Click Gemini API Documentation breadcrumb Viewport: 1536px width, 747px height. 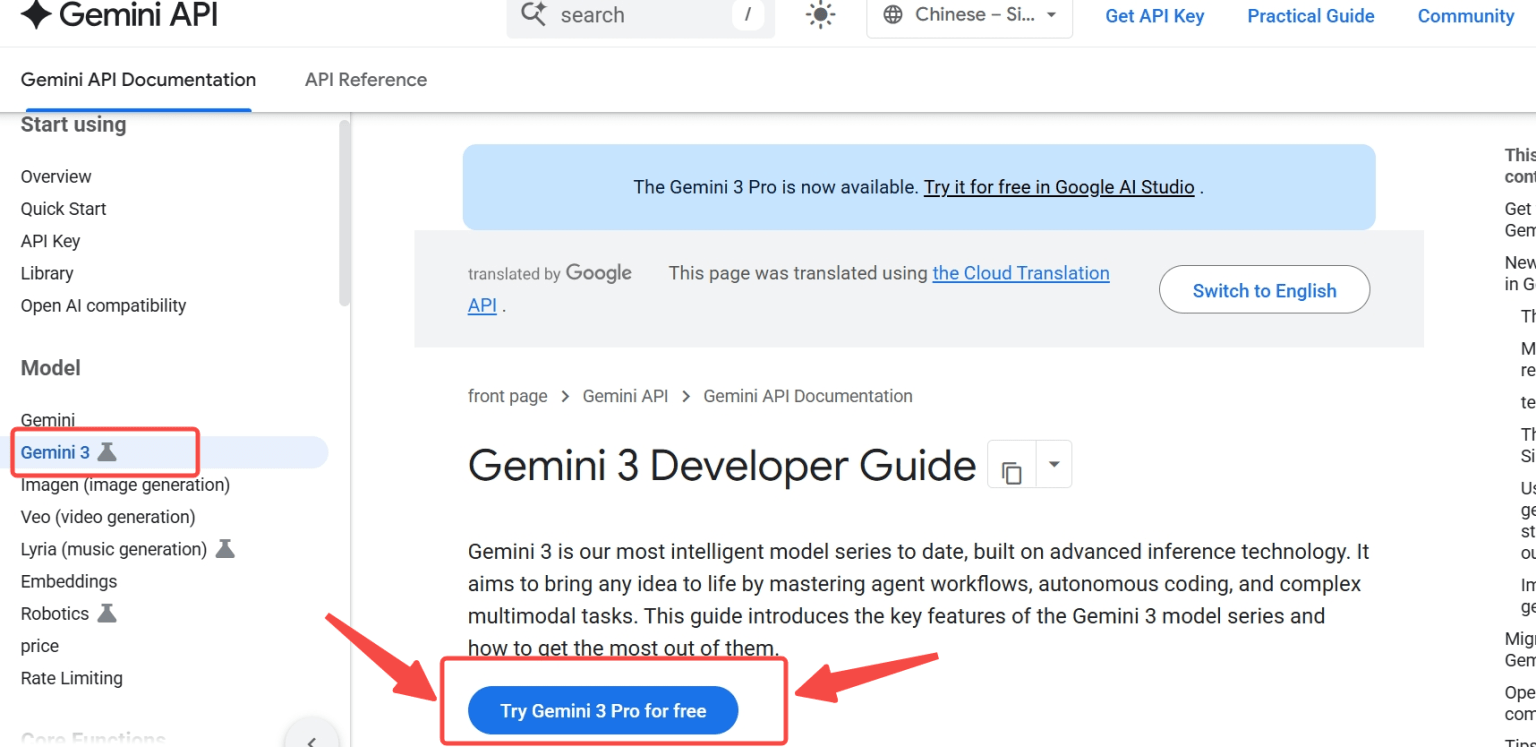tap(808, 396)
